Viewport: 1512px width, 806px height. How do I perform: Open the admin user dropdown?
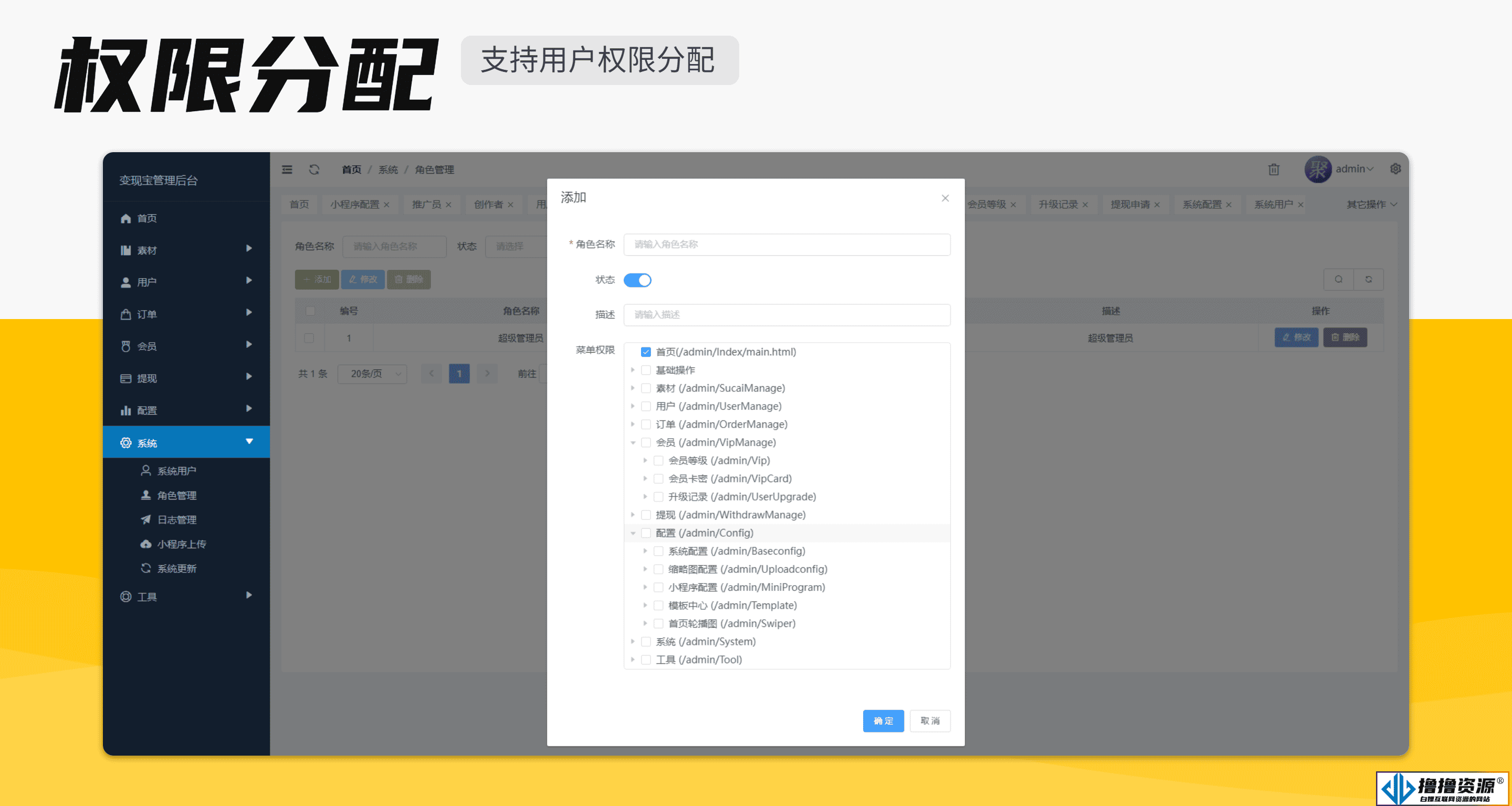(1354, 169)
